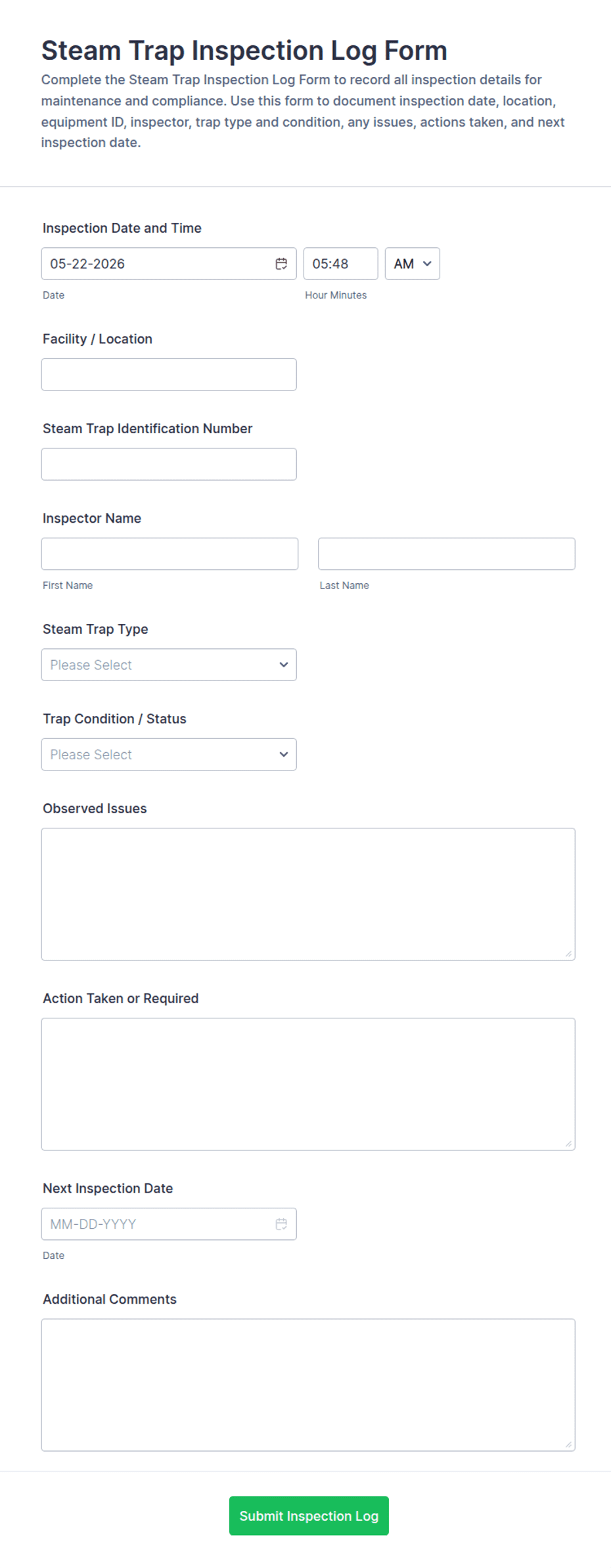This screenshot has width=611, height=1568.
Task: Submit Inspection Log button
Action: coord(309,1516)
